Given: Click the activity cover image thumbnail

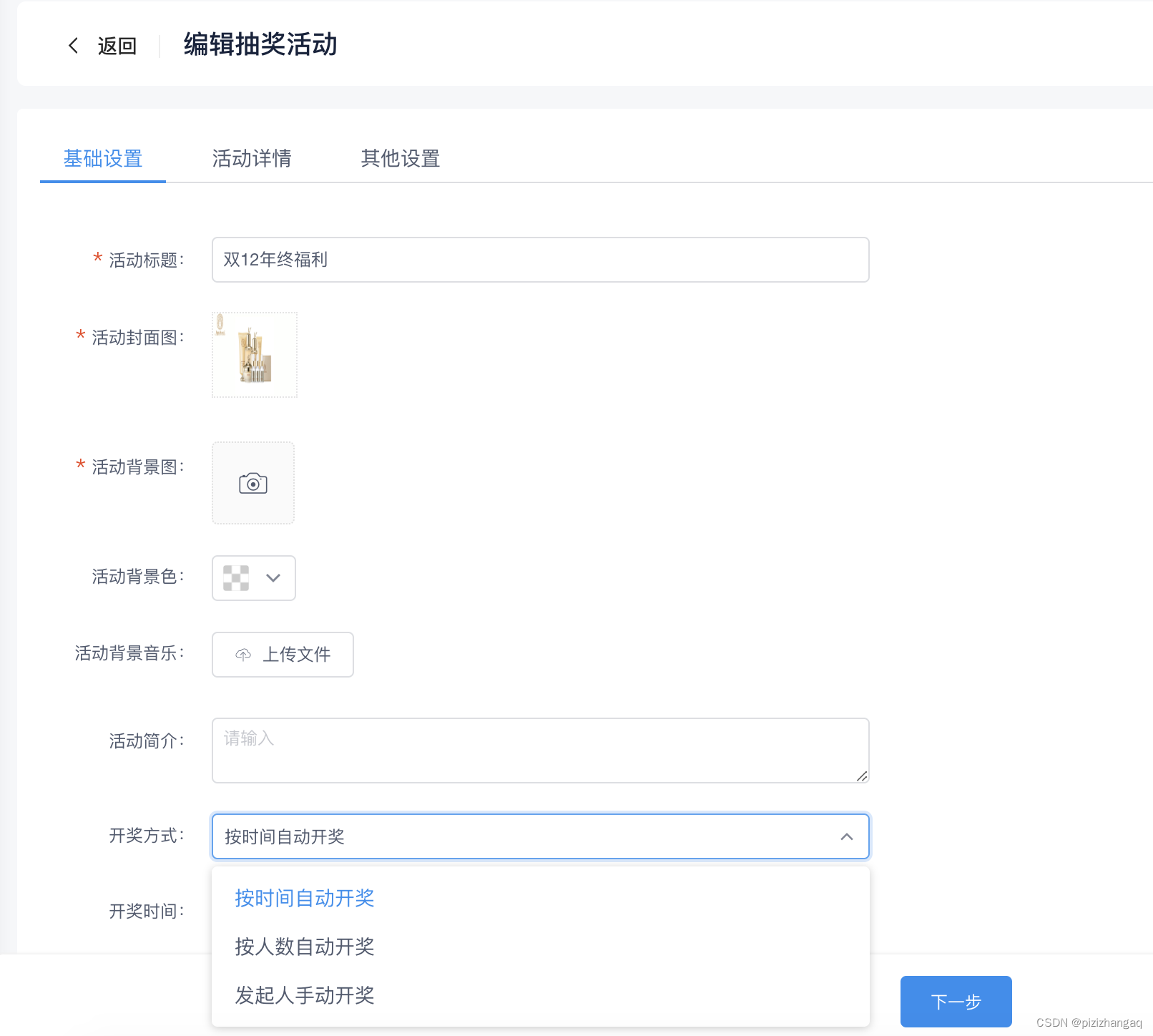Looking at the screenshot, I should (255, 355).
